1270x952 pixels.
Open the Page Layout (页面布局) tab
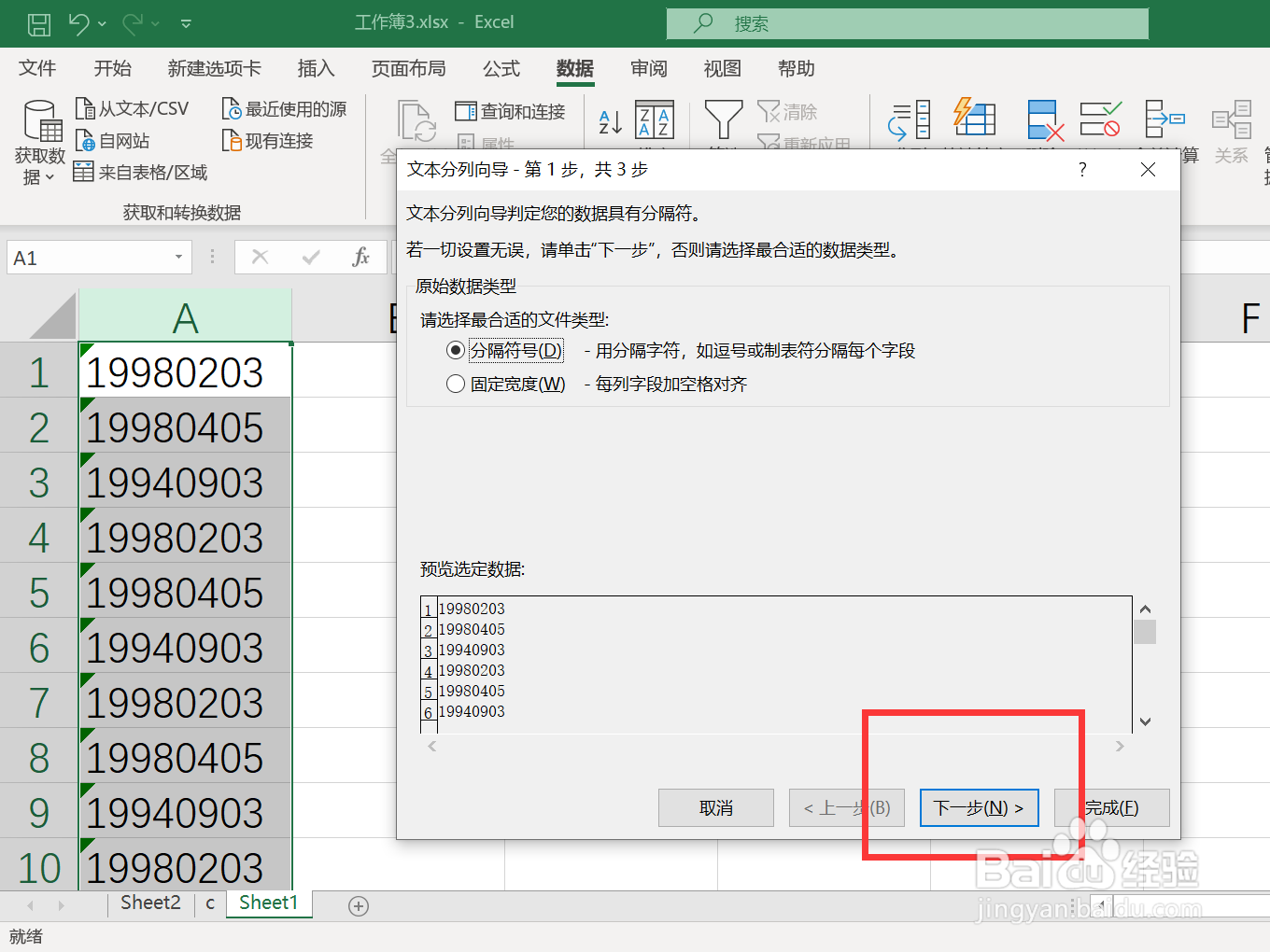(x=409, y=68)
